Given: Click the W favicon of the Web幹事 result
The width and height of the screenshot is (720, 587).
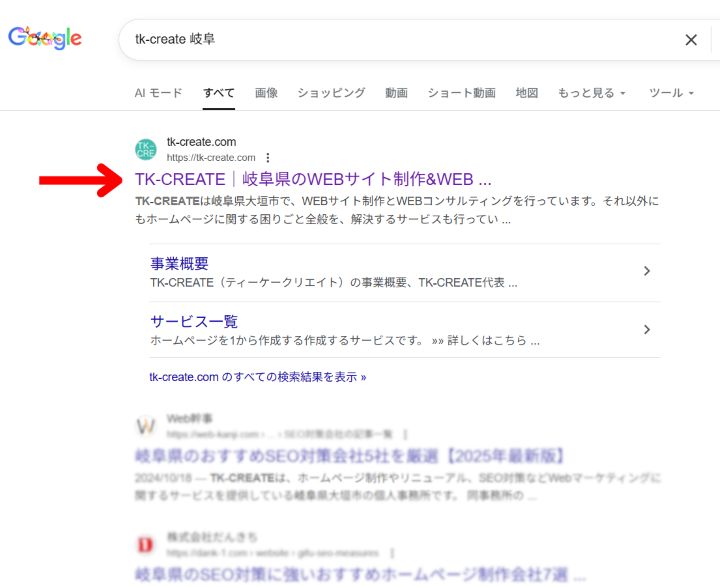Looking at the screenshot, I should 146,426.
